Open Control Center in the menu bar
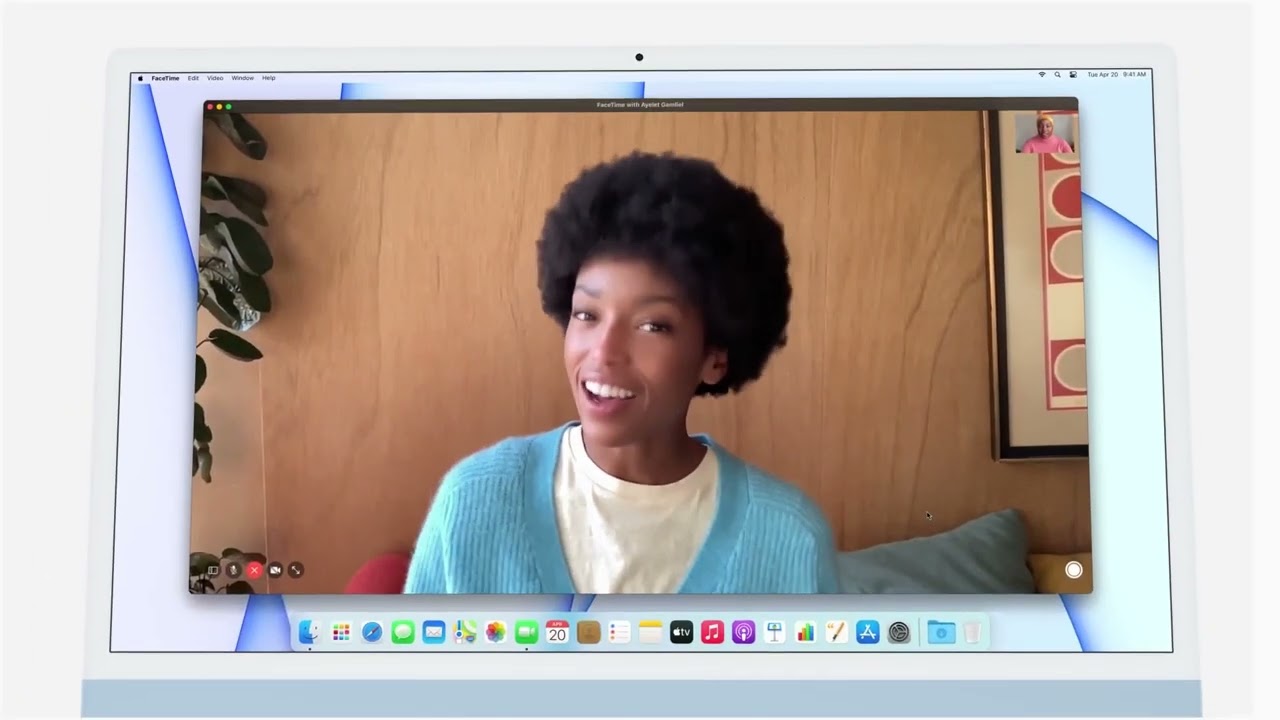Screen dimensions: 1280x720 pyautogui.click(x=1073, y=75)
